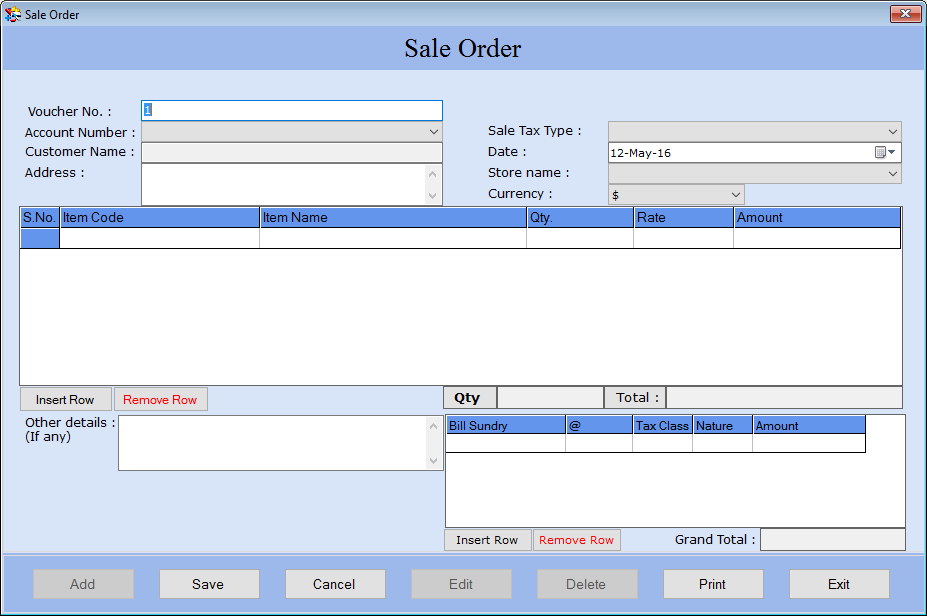
Task: Close the Sale Order window
Action: [x=905, y=14]
